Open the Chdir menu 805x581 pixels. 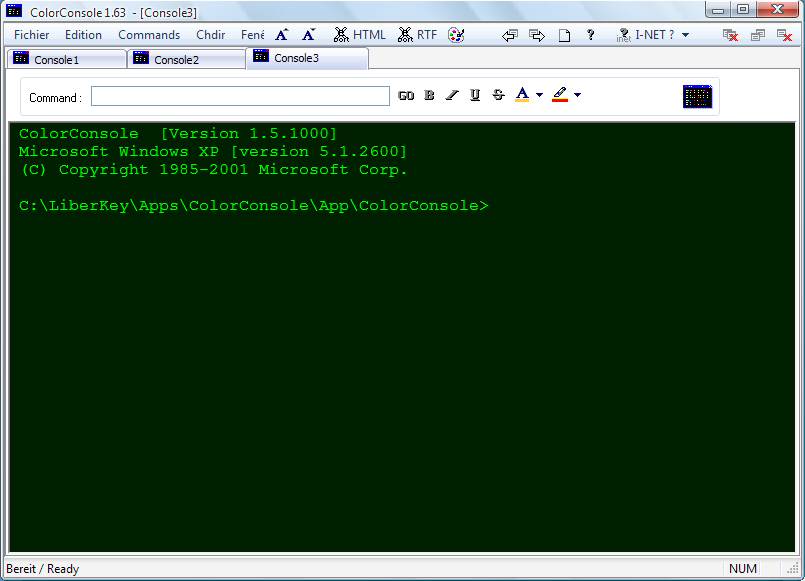pyautogui.click(x=210, y=35)
